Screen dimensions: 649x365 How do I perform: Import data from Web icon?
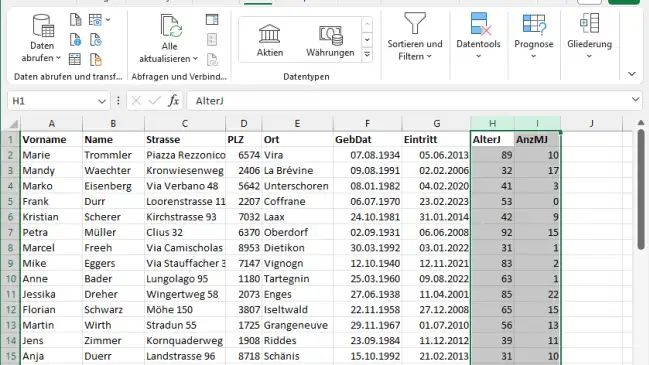75,40
